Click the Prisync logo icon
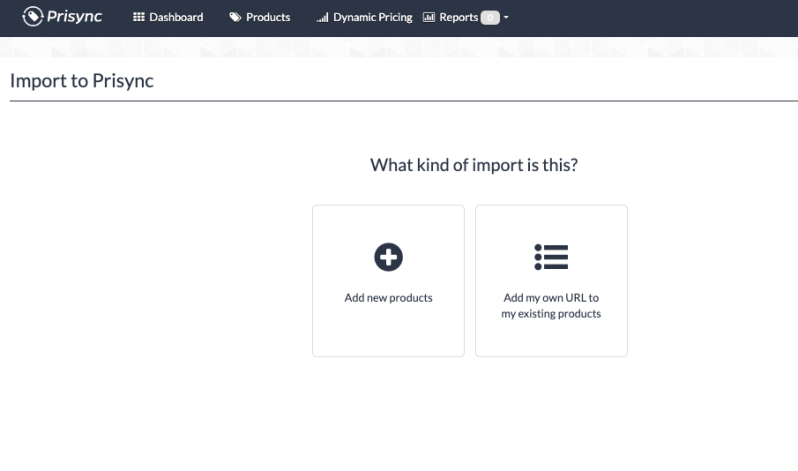This screenshot has width=798, height=471. pyautogui.click(x=33, y=16)
